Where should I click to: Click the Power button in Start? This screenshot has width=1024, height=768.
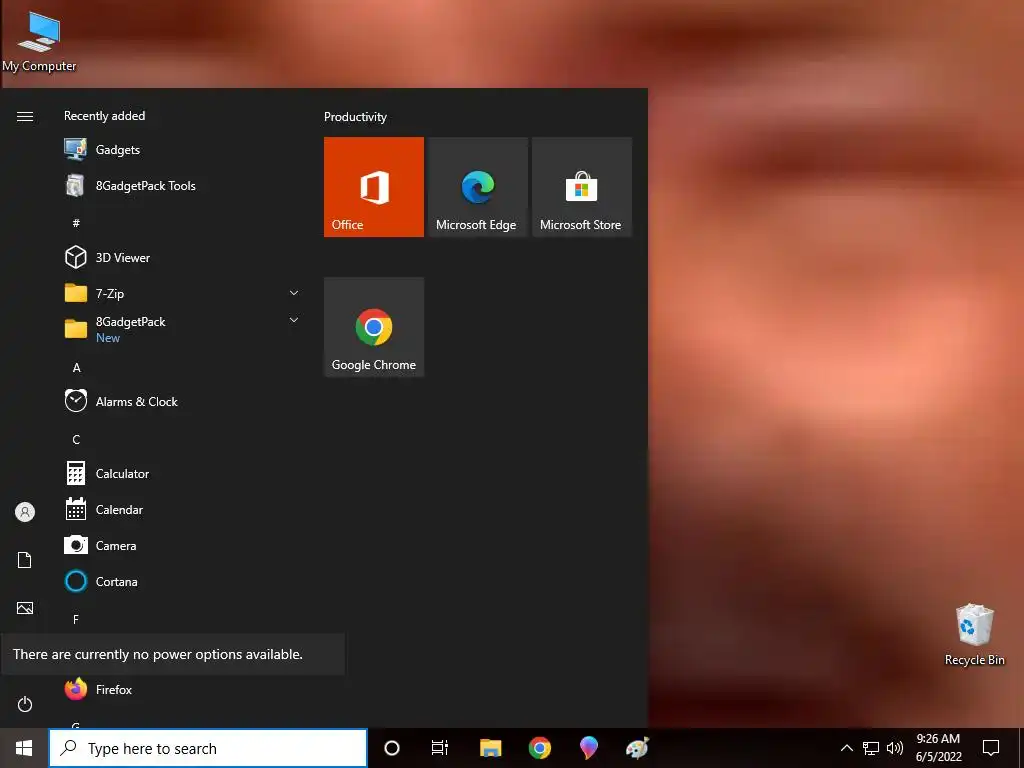pos(25,704)
